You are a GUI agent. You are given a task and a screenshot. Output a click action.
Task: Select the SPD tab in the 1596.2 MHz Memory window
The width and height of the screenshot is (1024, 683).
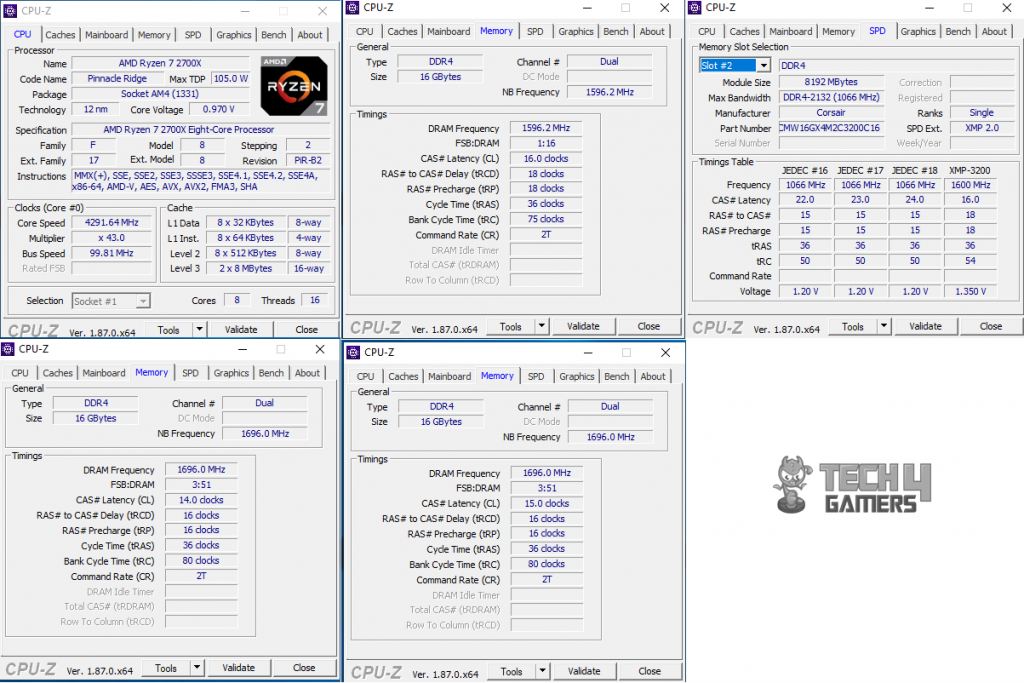pos(535,31)
